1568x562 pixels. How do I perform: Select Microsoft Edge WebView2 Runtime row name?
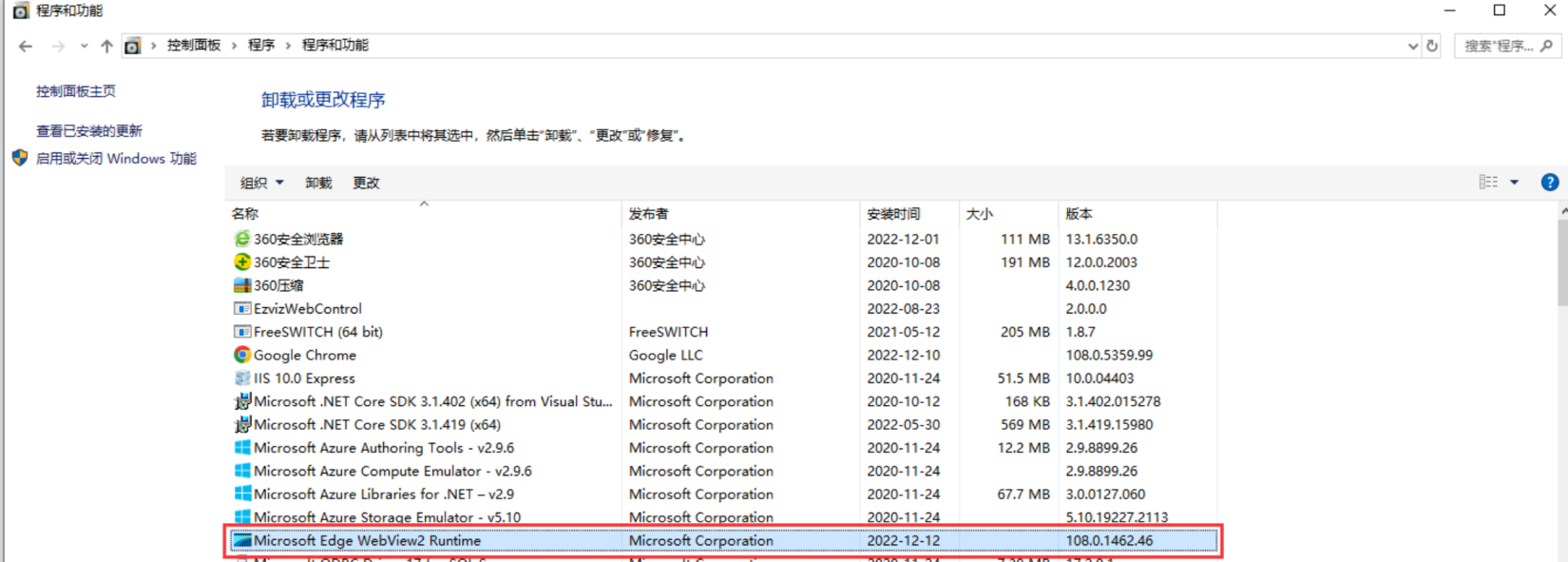(367, 540)
